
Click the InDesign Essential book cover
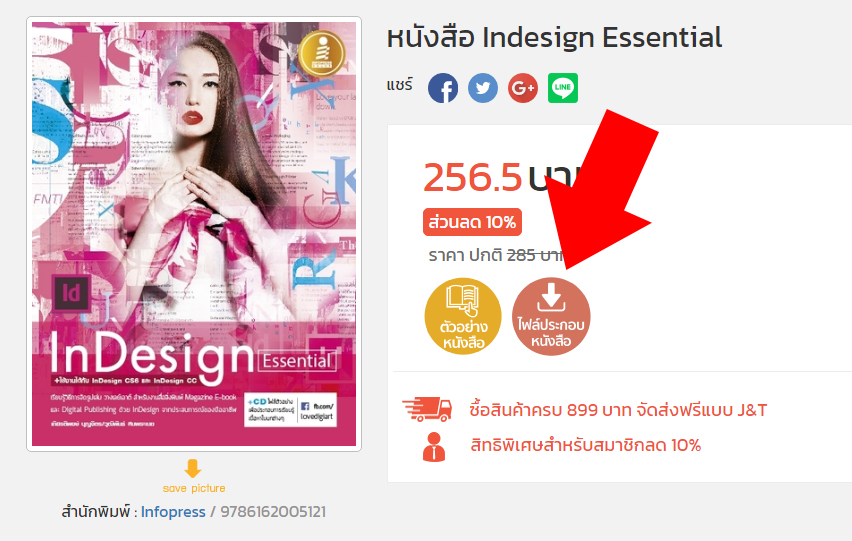[x=194, y=234]
